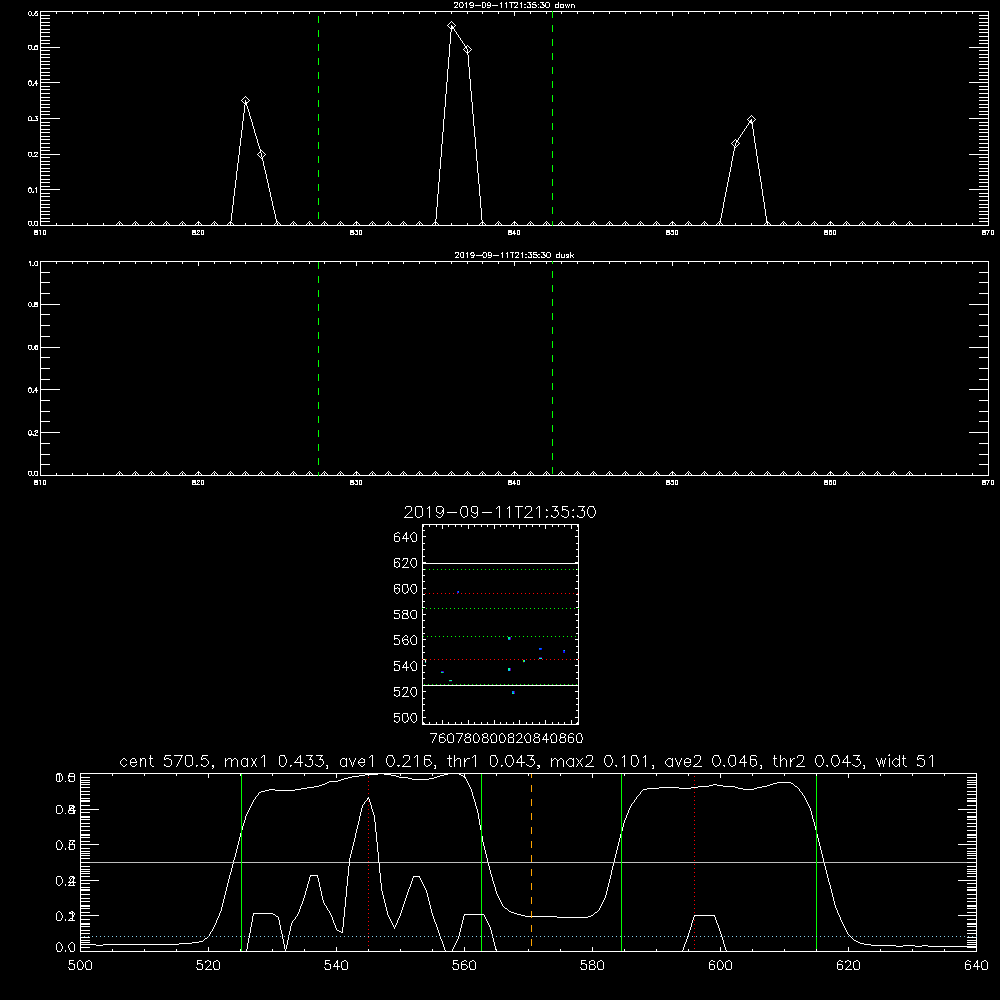Click the top diamond marker of the right dawn peak
The width and height of the screenshot is (1000, 1000).
pos(751,120)
